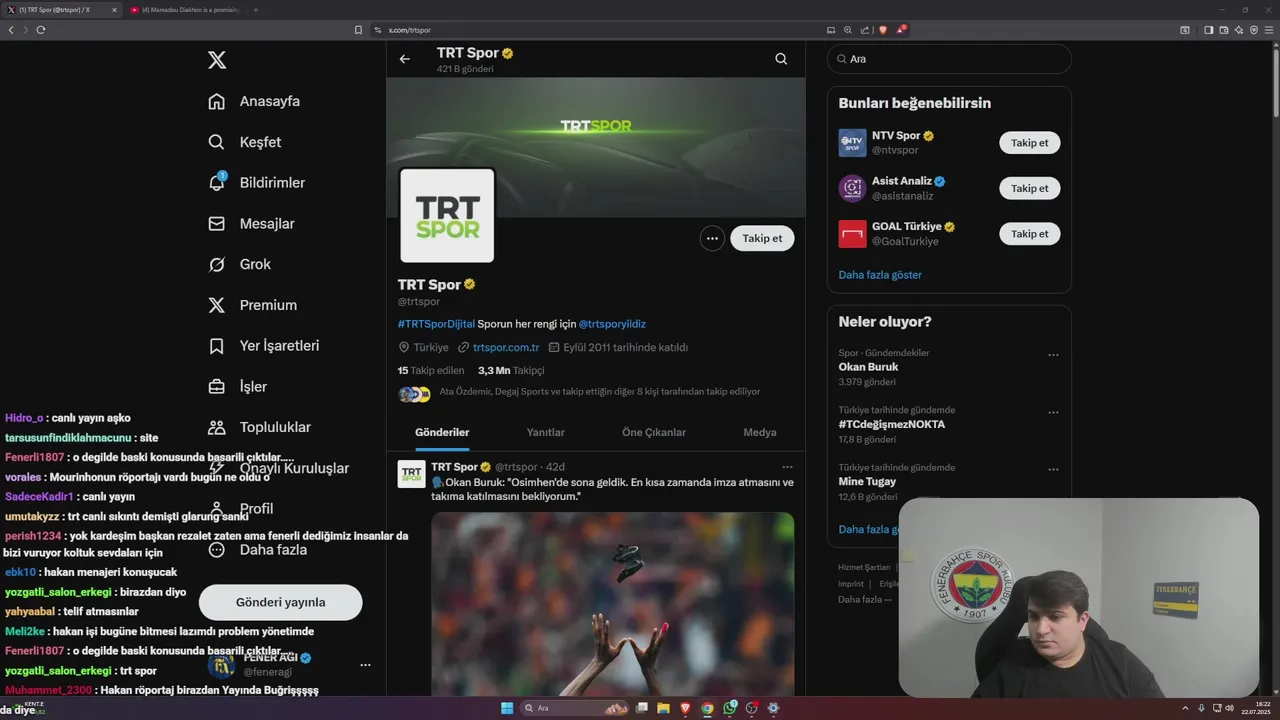Follow TRT Spor with Takip et
Screen dimensions: 1280x720
click(762, 238)
